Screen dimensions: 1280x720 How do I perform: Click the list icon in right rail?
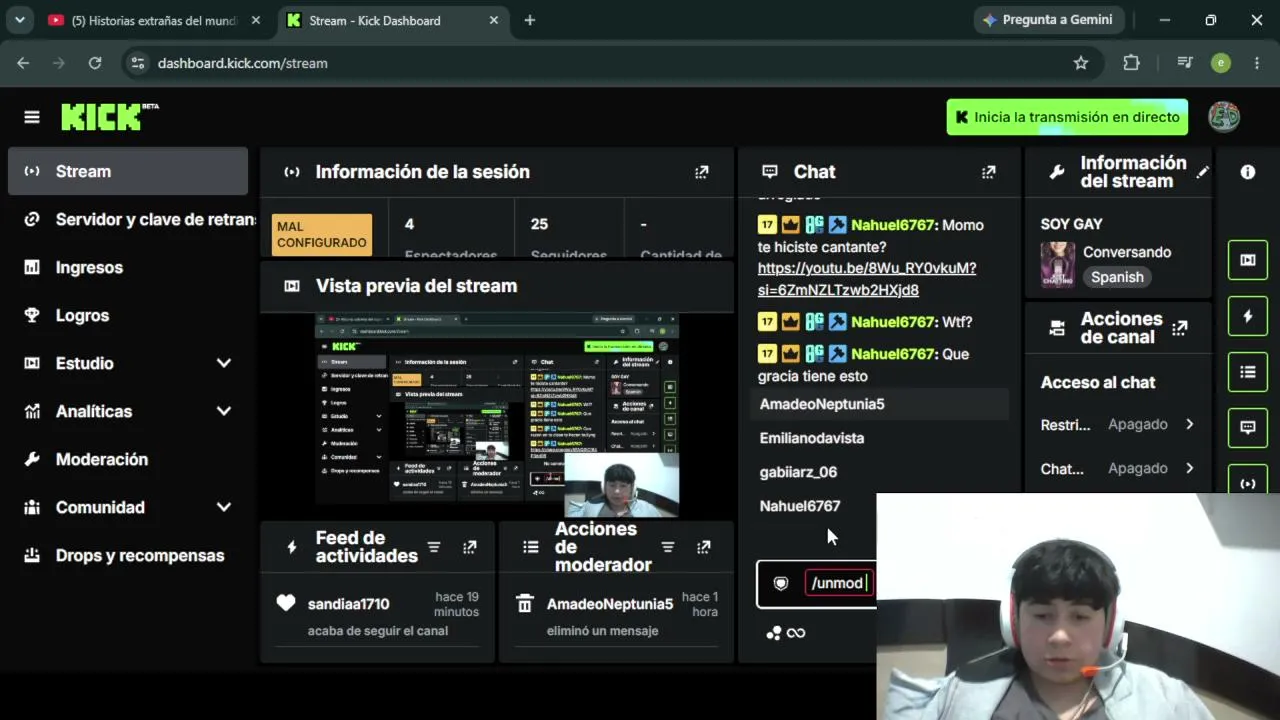click(1248, 372)
